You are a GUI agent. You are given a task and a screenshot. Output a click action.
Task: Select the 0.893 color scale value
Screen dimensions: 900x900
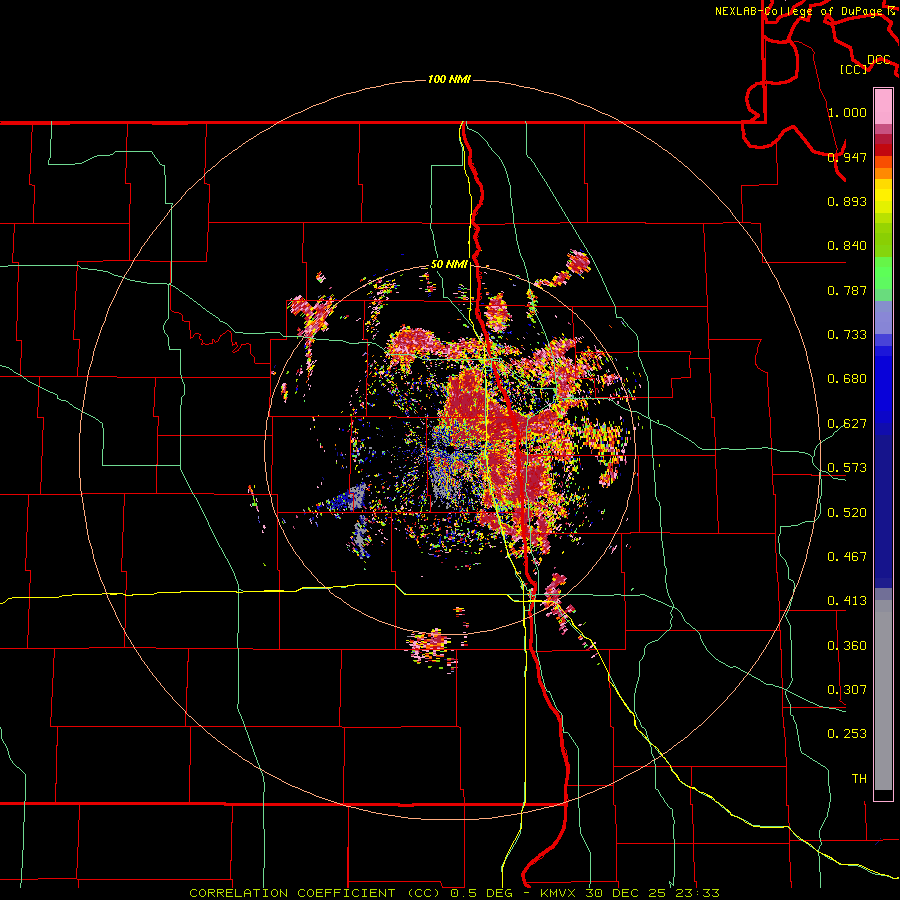[847, 201]
